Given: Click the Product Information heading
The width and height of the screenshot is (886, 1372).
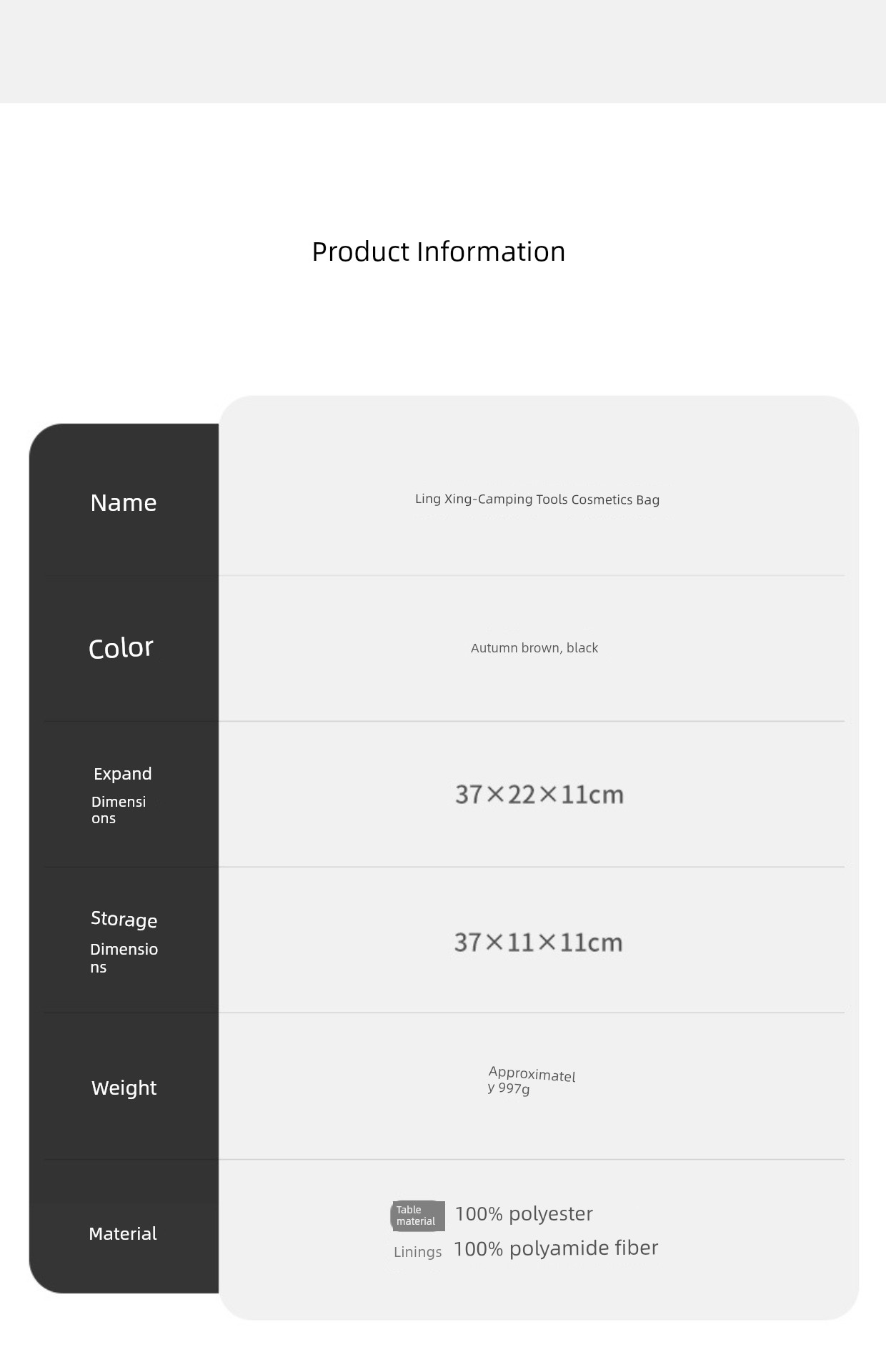Looking at the screenshot, I should (439, 252).
